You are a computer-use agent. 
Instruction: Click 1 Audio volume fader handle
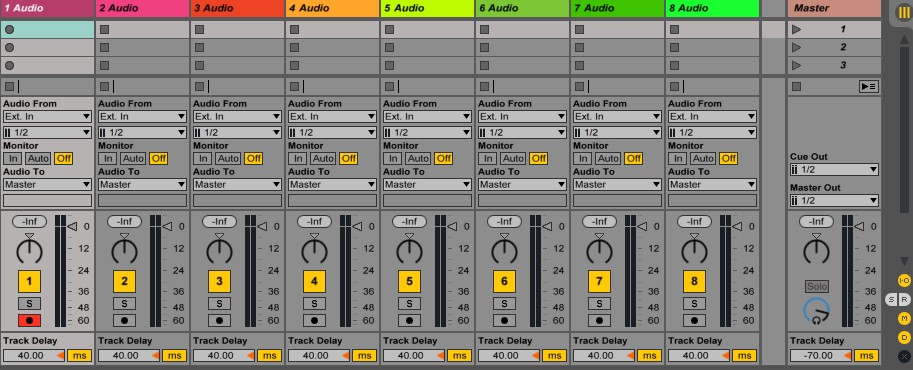tap(73, 226)
